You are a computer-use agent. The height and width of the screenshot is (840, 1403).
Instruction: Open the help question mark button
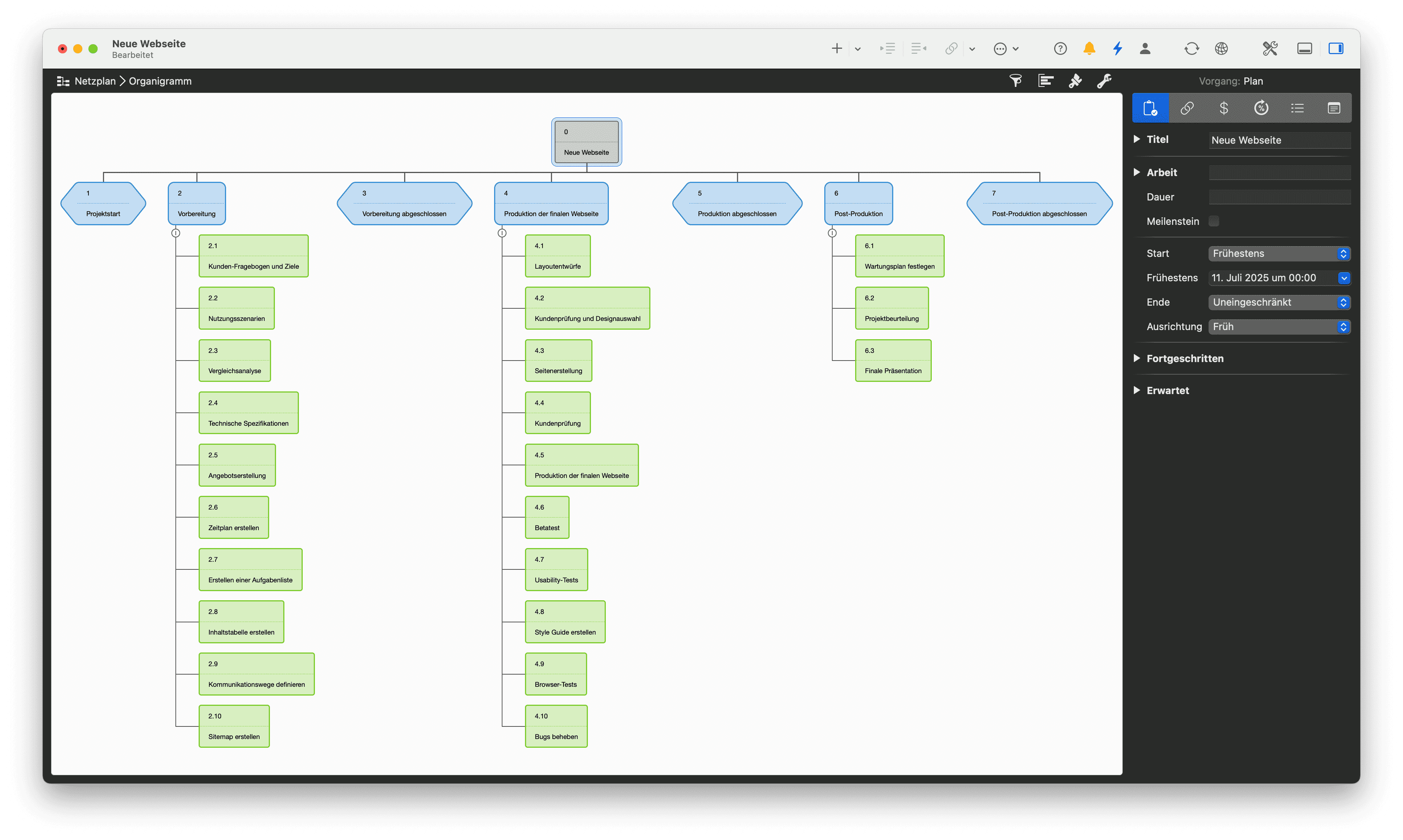coord(1060,49)
